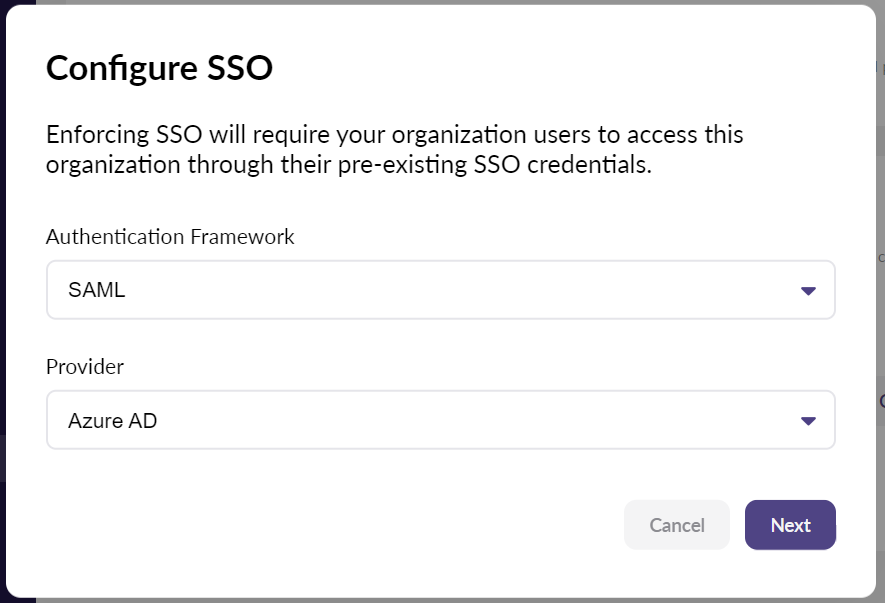The image size is (885, 603).
Task: Click empty space inside the Azure AD select box
Action: point(452,420)
